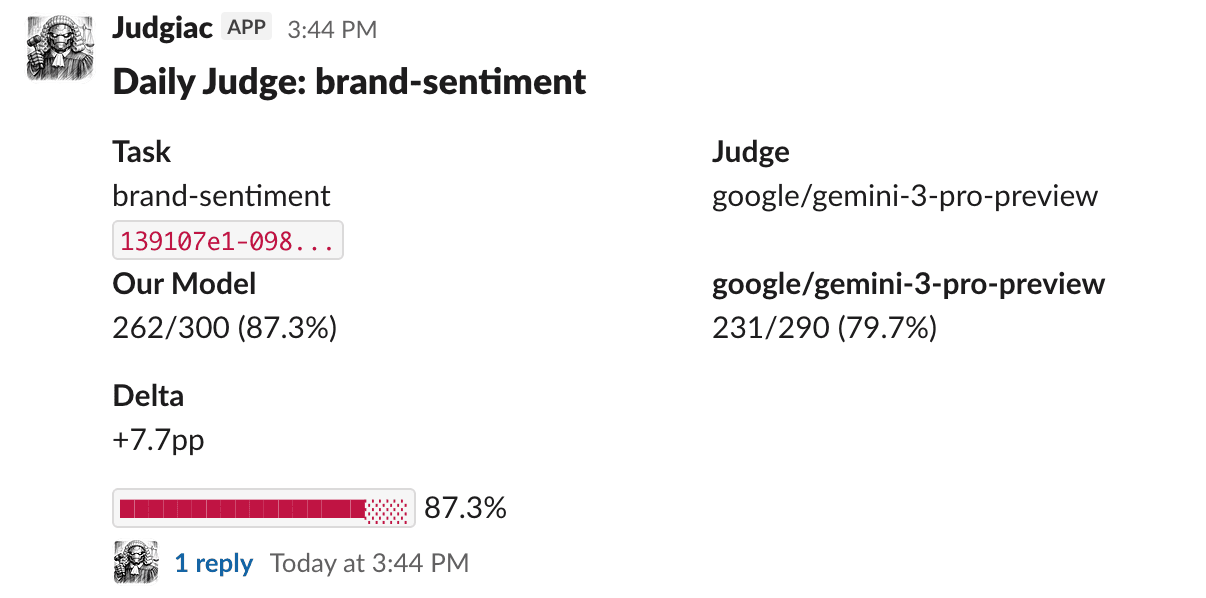Click the bold google/gemini-3-pro-preview winner label
1206x598 pixels.
coord(907,284)
